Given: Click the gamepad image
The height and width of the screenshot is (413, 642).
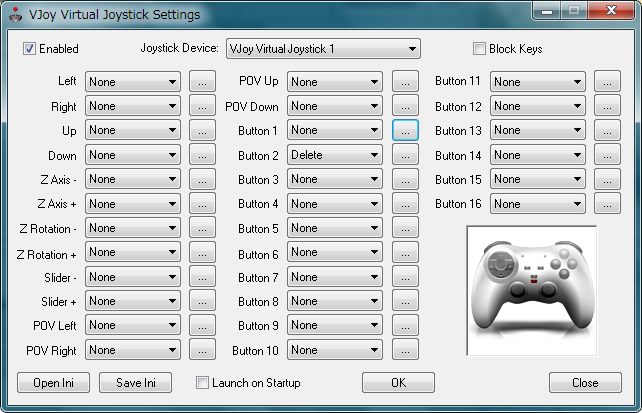Looking at the screenshot, I should (x=531, y=291).
